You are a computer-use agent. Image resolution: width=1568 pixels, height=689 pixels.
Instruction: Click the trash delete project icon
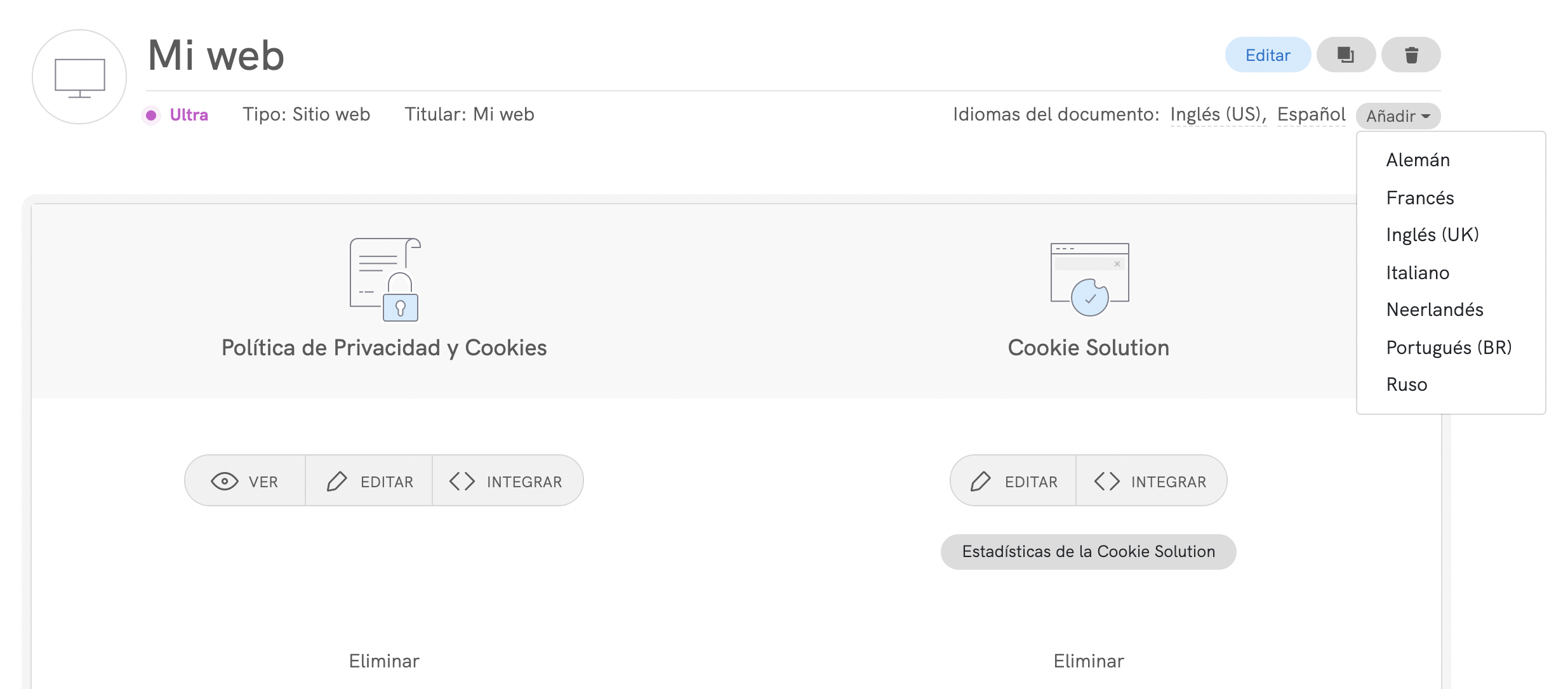click(x=1411, y=55)
